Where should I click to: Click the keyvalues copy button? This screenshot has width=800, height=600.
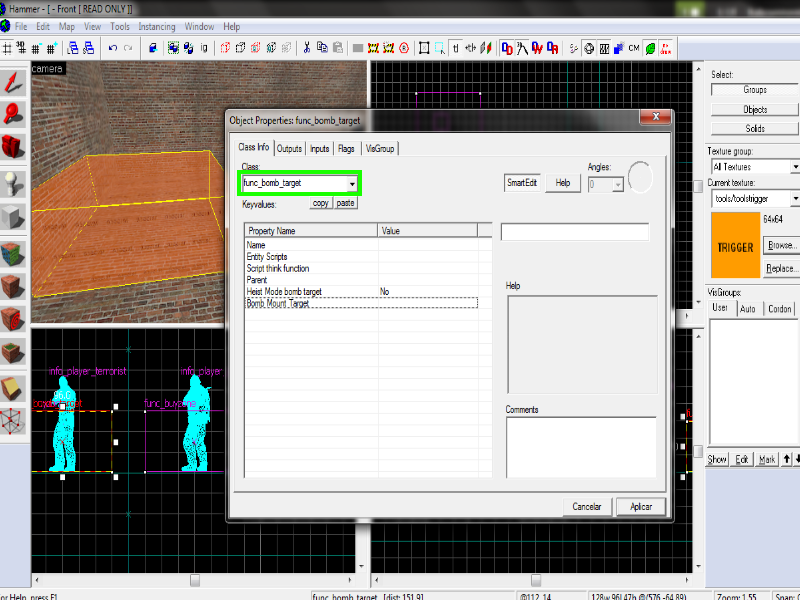coord(320,203)
